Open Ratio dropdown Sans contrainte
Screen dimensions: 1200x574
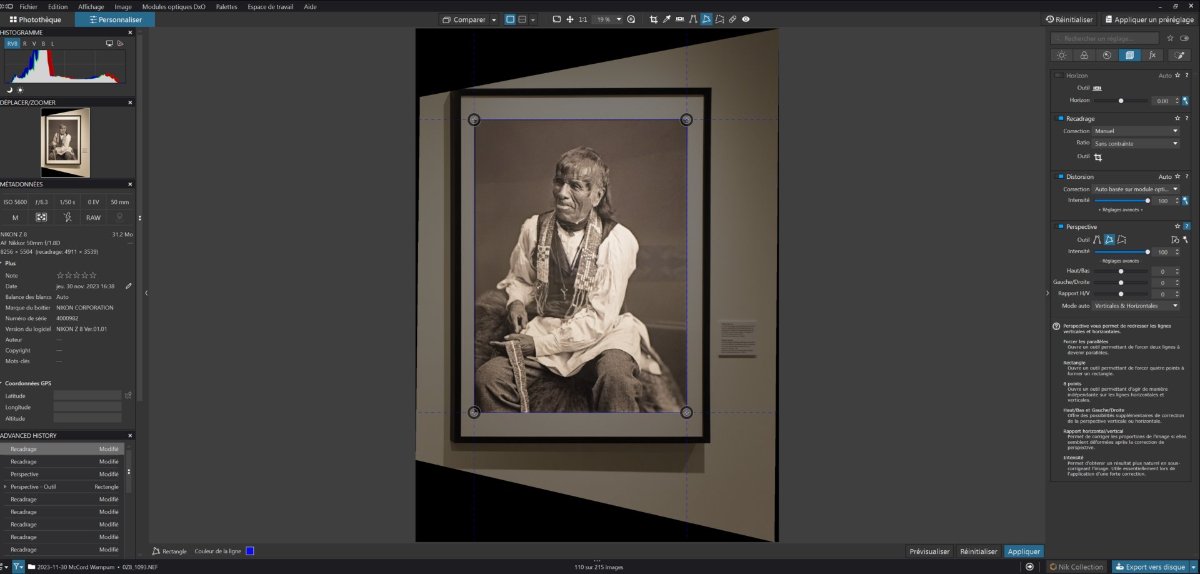(1136, 143)
